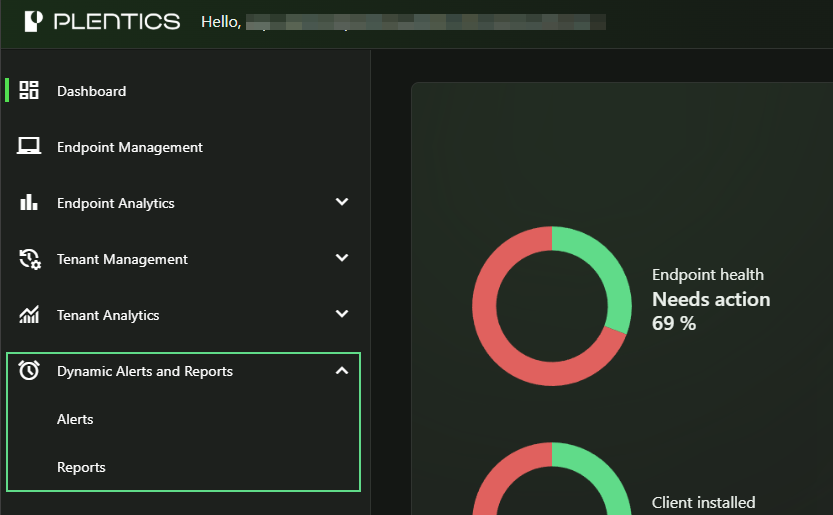833x515 pixels.
Task: Expand the Endpoint Analytics chevron
Action: [x=342, y=202]
